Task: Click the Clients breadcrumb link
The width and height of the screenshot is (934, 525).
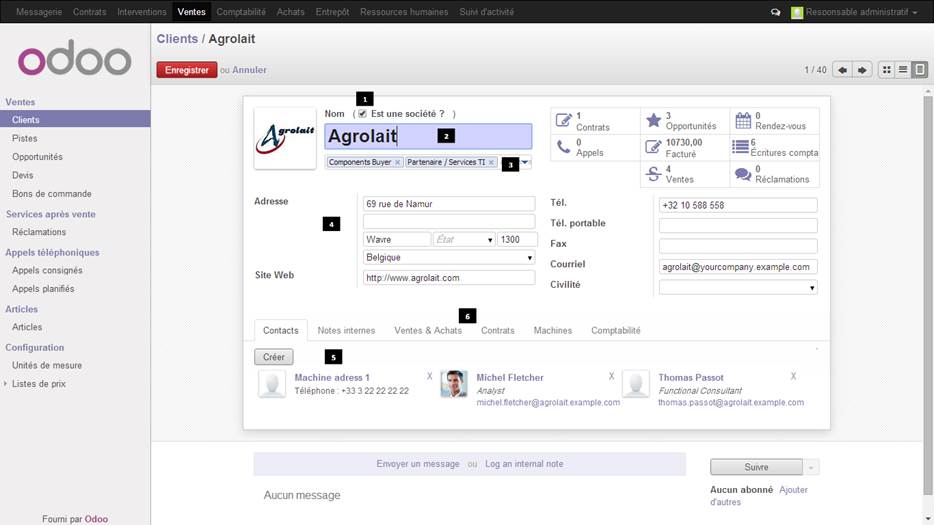Action: click(x=177, y=39)
